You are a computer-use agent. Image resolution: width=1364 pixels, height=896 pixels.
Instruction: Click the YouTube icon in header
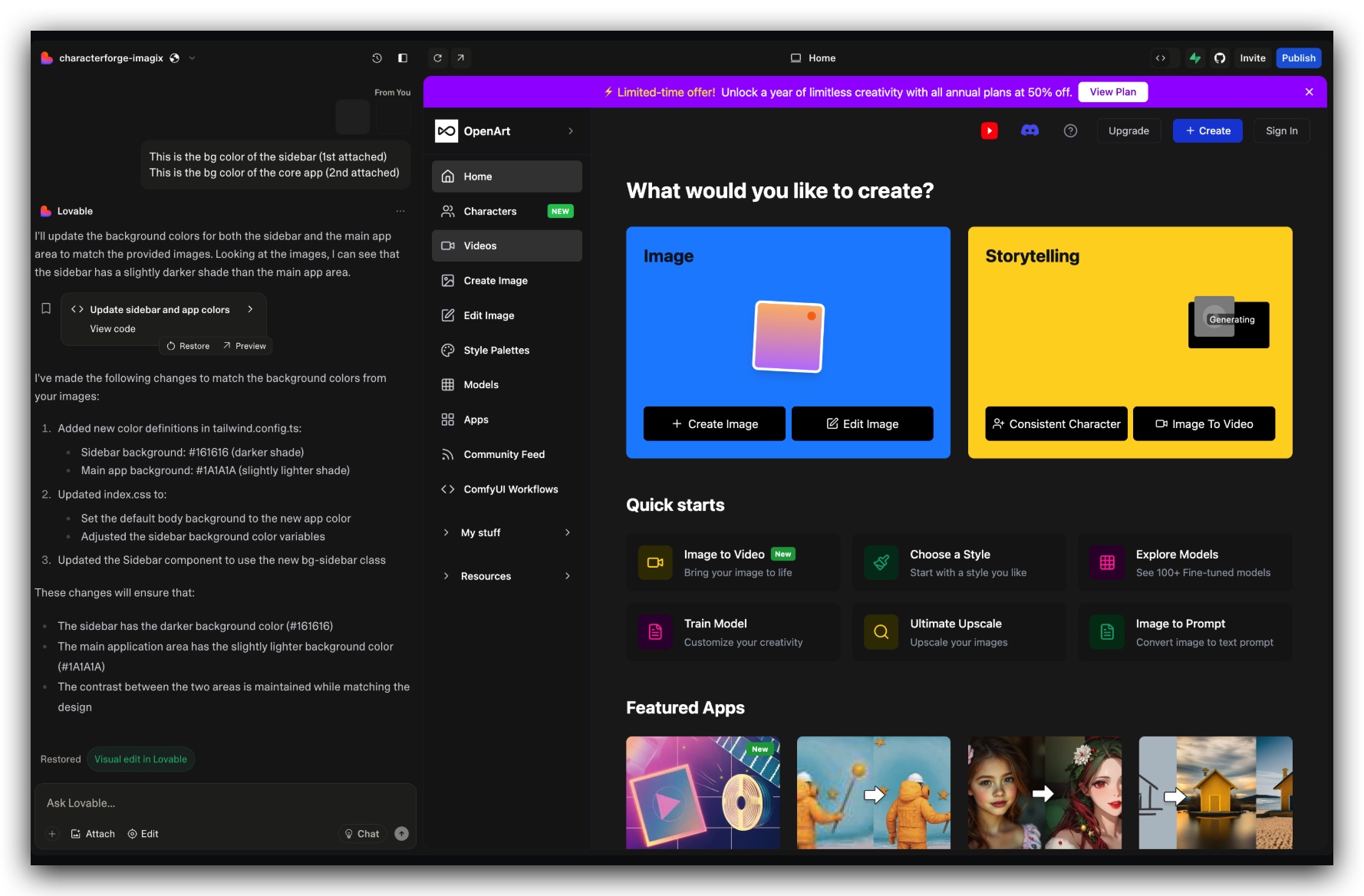pos(989,131)
